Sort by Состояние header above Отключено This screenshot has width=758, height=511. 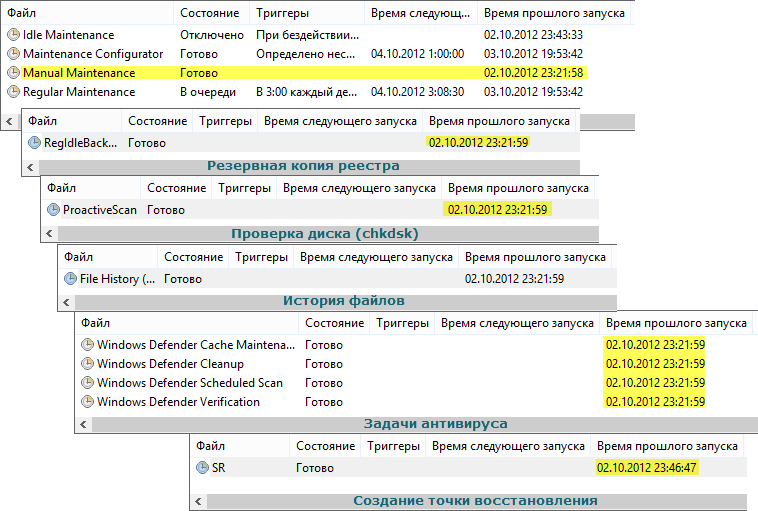[211, 13]
